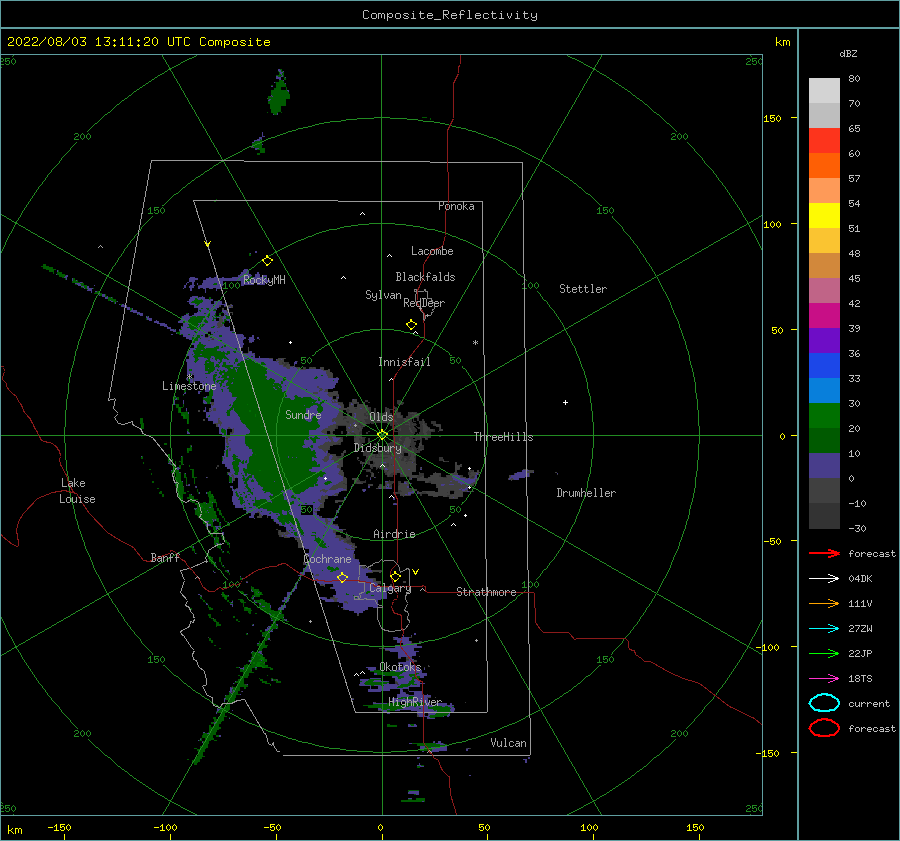900x841 pixels.
Task: Click the yellow 51-54 dBZ color swatch
Action: tap(824, 215)
